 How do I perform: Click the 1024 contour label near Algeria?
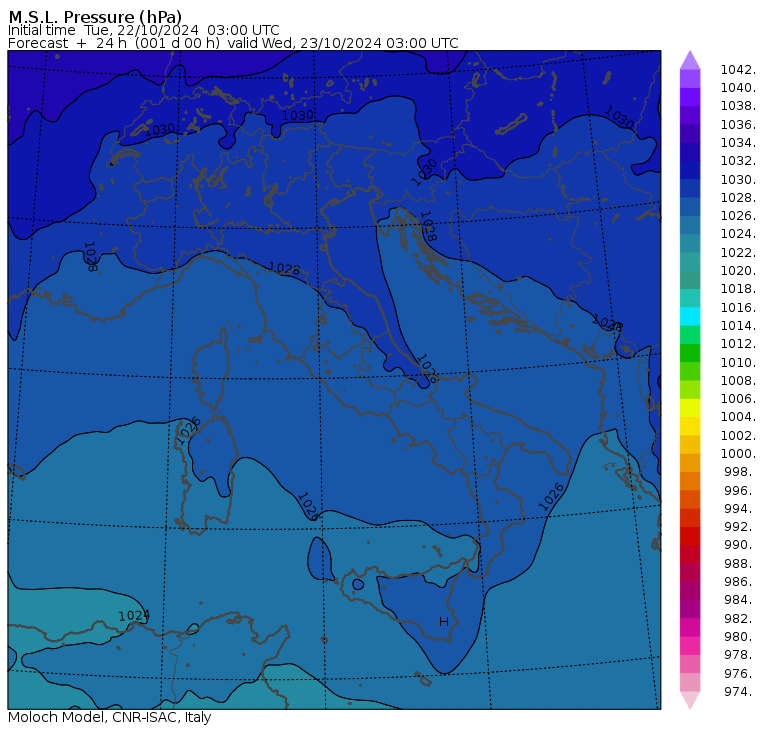[x=134, y=616]
